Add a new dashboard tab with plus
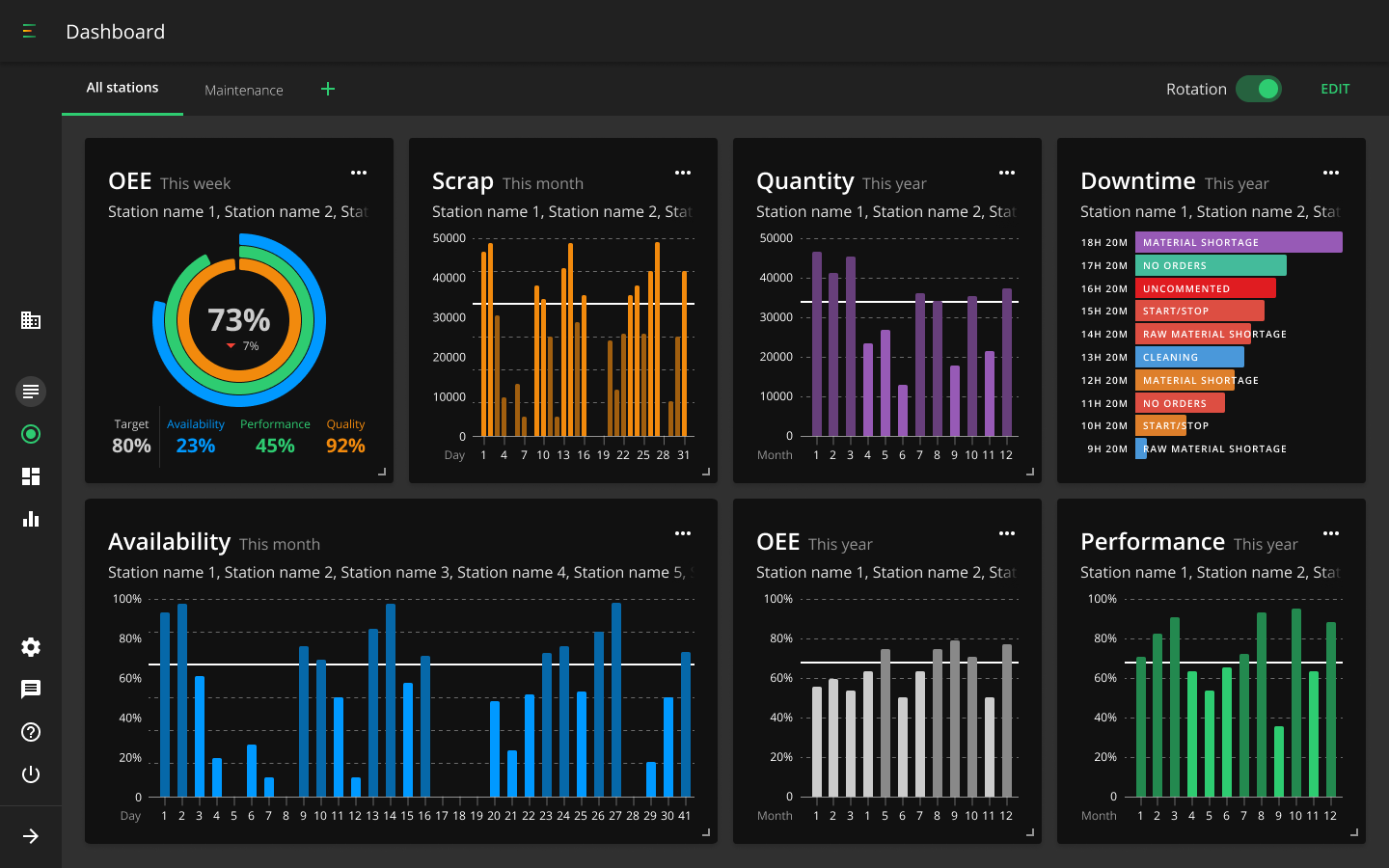1389x868 pixels. tap(327, 89)
